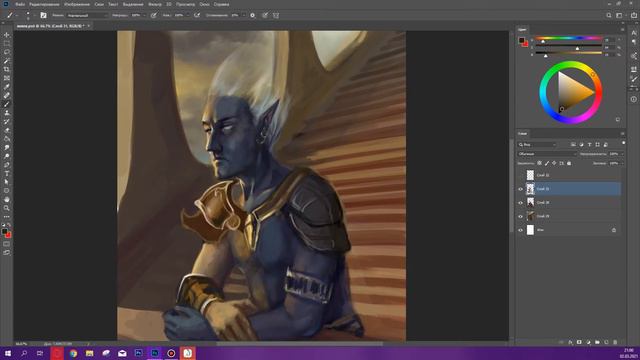Open the Изображение menu
640x360 pixels.
click(77, 4)
